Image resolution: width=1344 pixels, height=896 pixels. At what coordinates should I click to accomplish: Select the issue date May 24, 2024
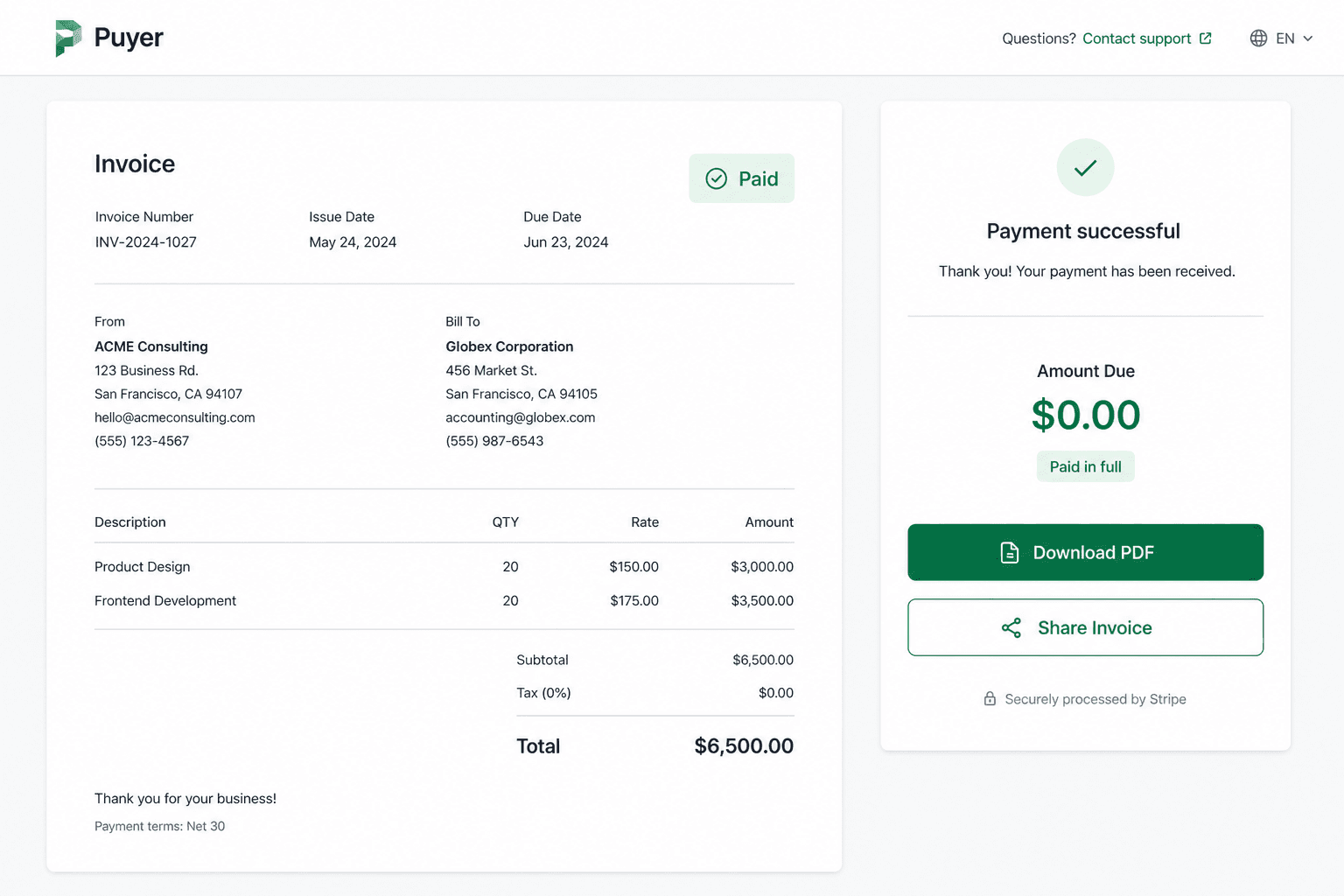coord(353,242)
